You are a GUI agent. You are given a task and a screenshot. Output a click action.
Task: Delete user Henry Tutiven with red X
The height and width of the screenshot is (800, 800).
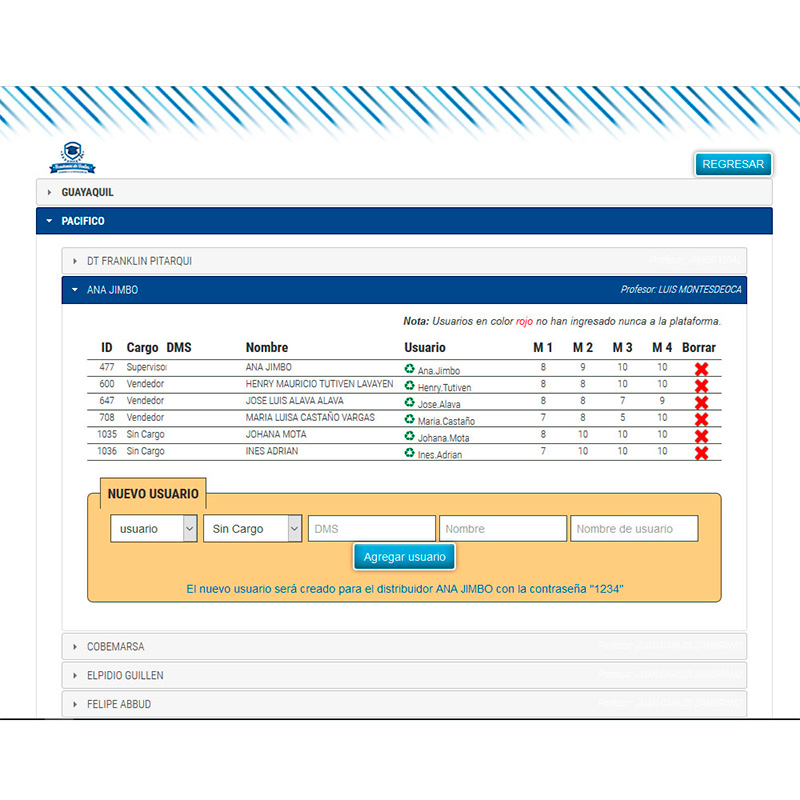click(x=701, y=387)
